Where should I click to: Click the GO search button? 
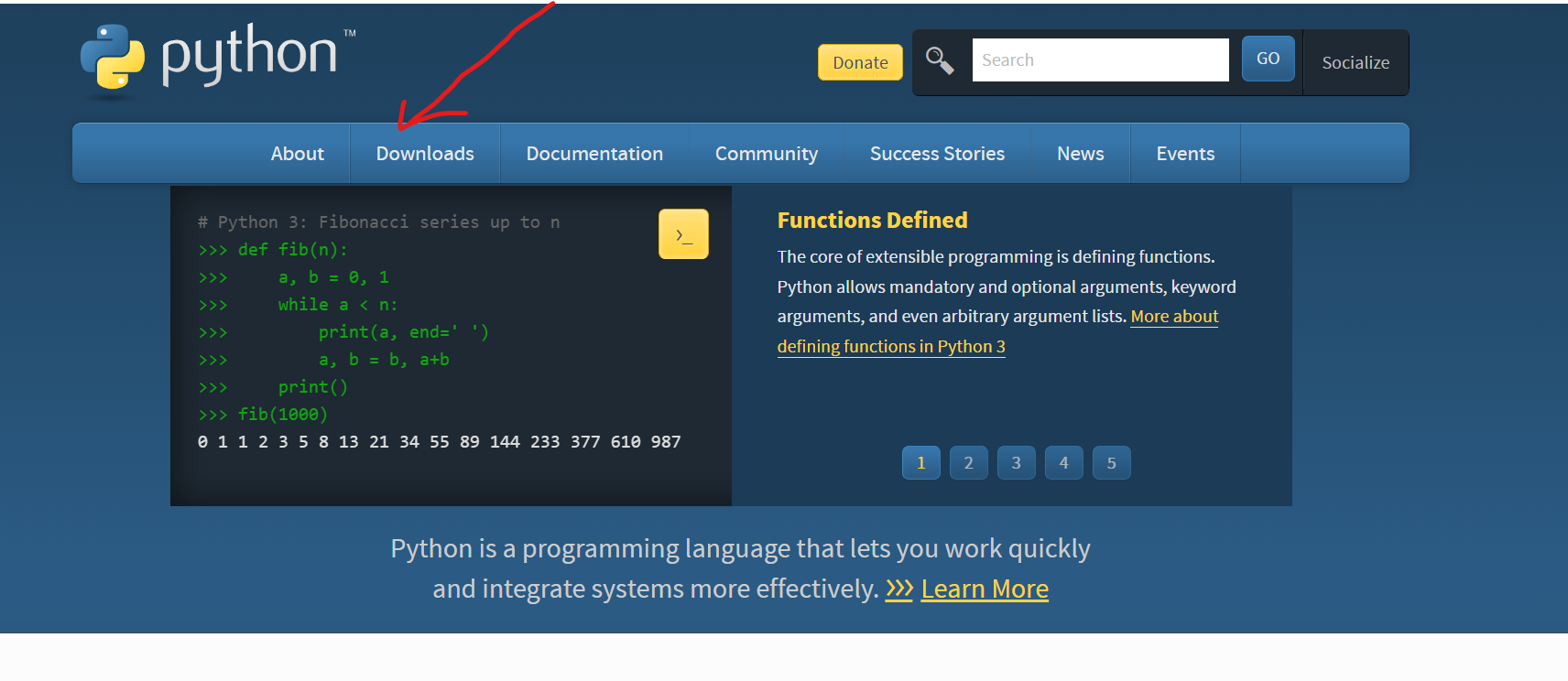[1269, 59]
